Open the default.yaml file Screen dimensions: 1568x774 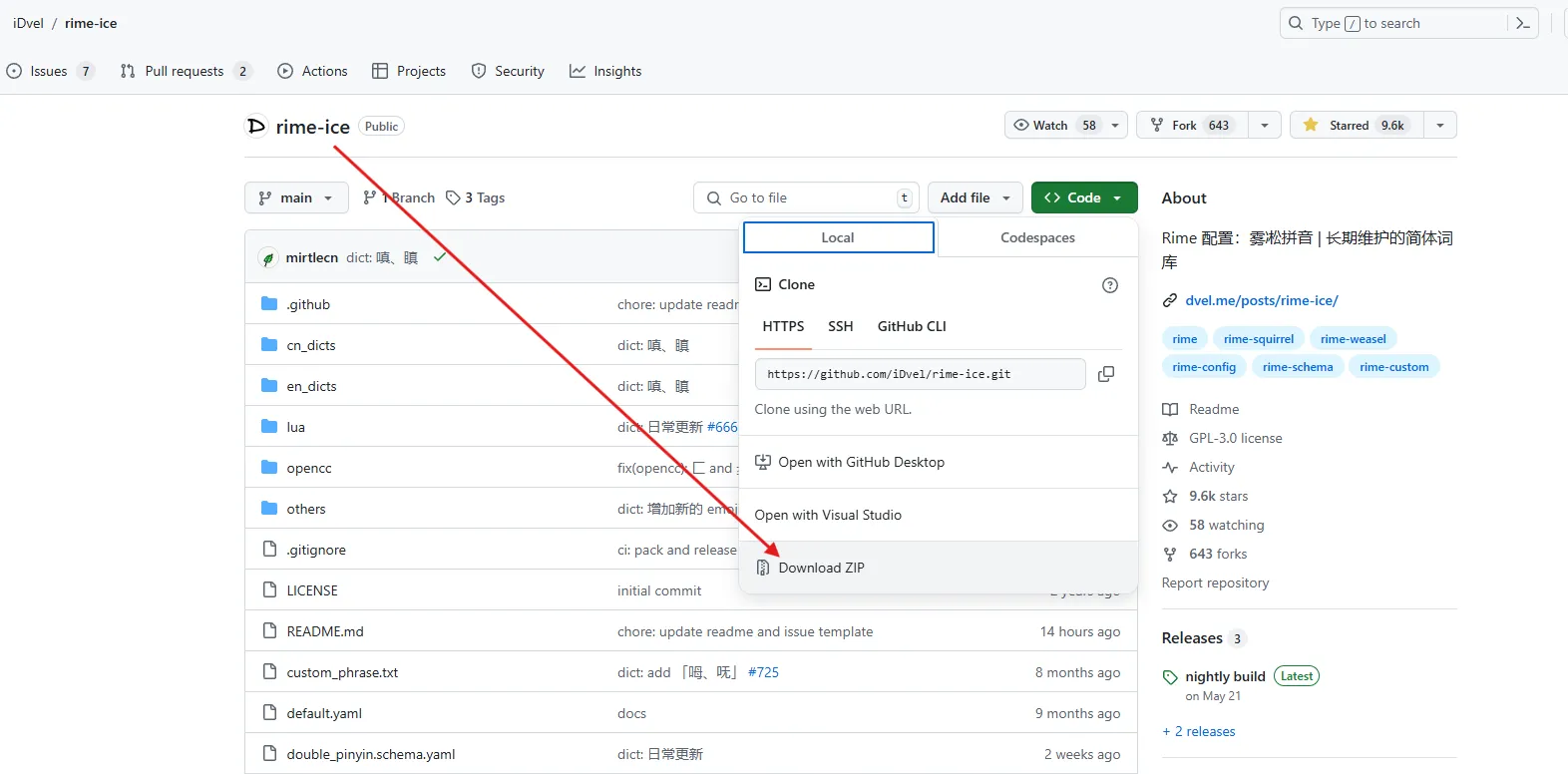pyautogui.click(x=324, y=713)
